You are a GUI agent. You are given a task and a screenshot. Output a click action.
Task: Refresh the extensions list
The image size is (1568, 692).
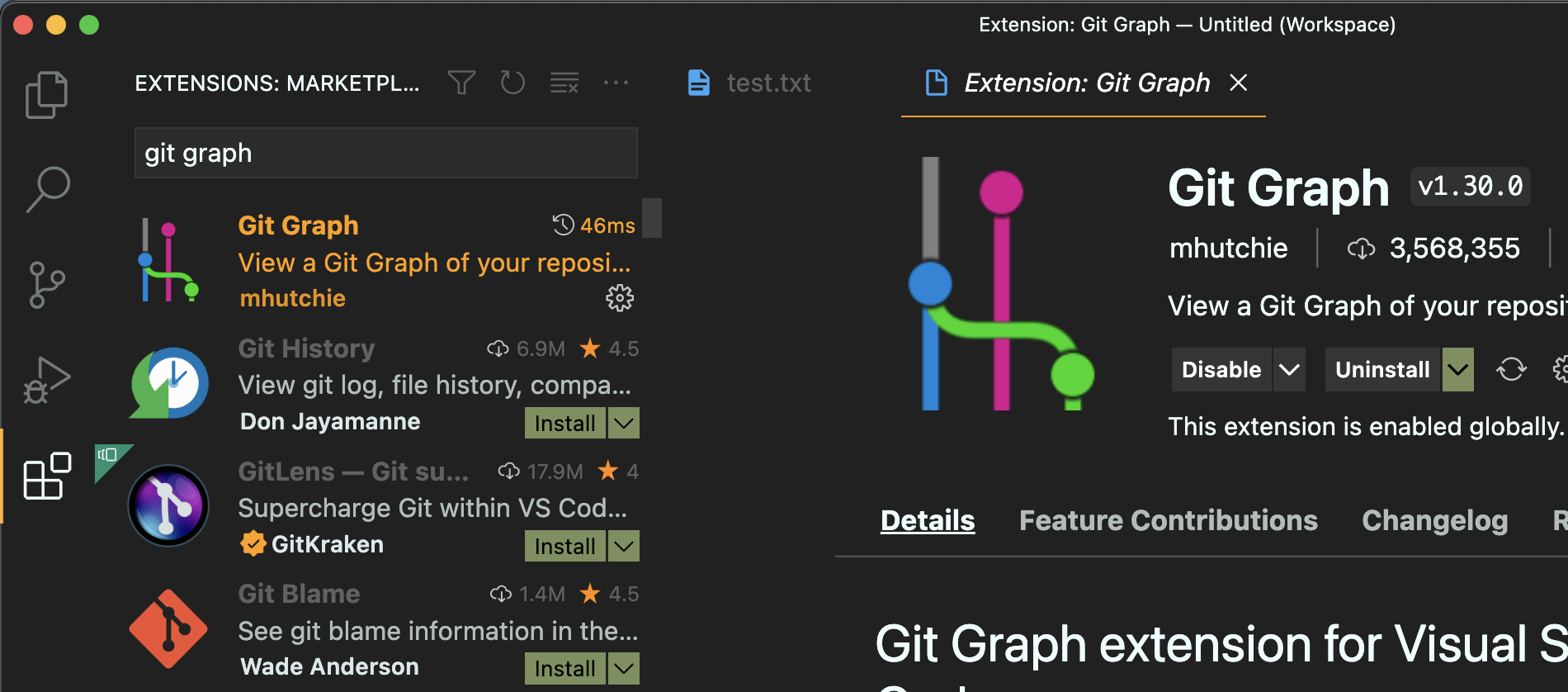click(512, 83)
